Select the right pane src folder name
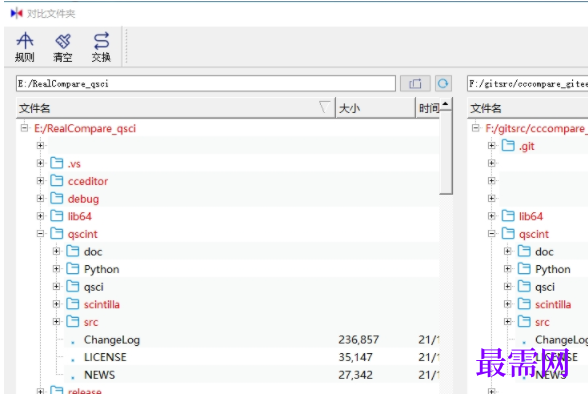The image size is (588, 394). pyautogui.click(x=542, y=322)
